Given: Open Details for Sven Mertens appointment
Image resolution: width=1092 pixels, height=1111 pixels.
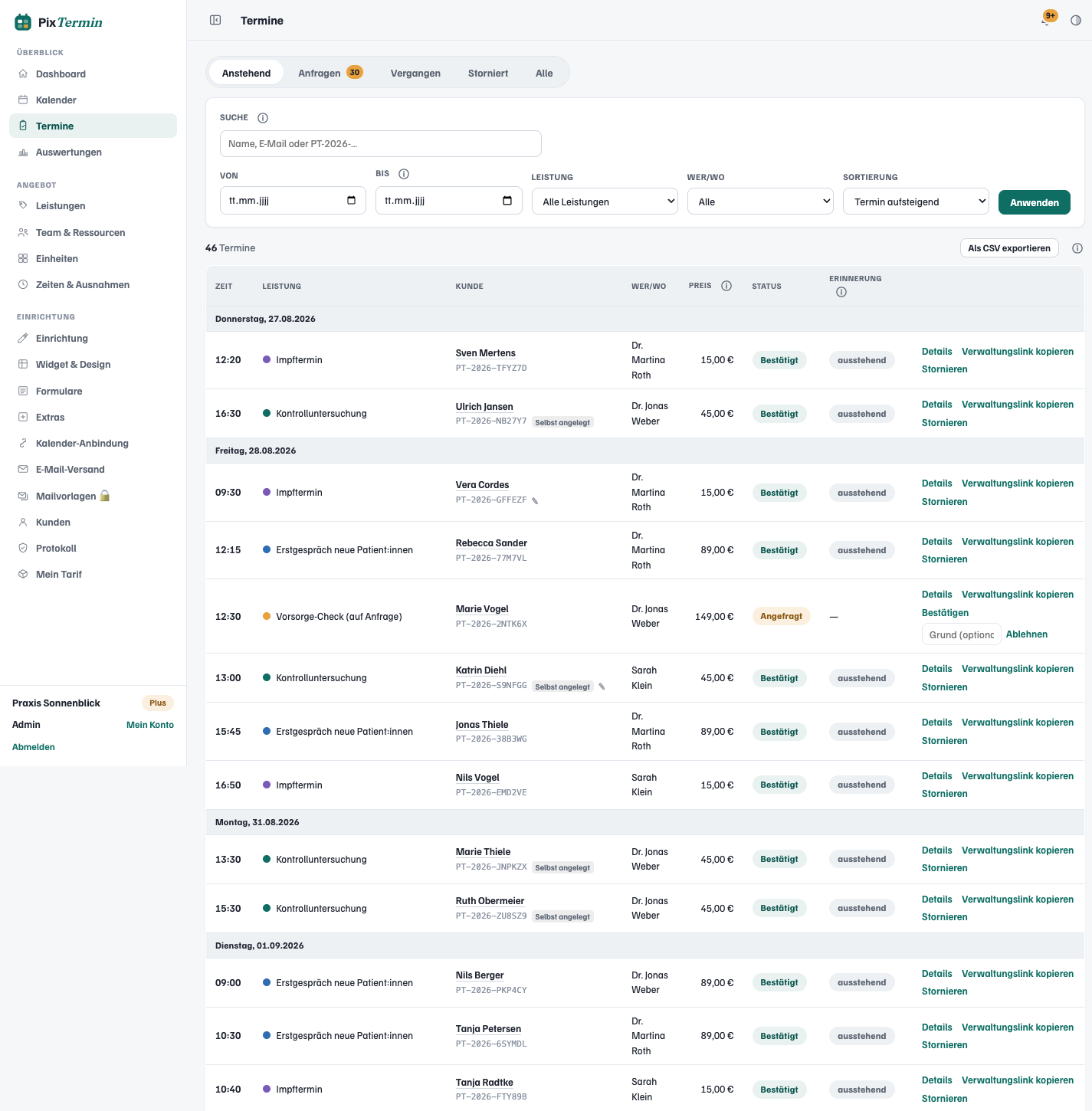Looking at the screenshot, I should coord(936,352).
